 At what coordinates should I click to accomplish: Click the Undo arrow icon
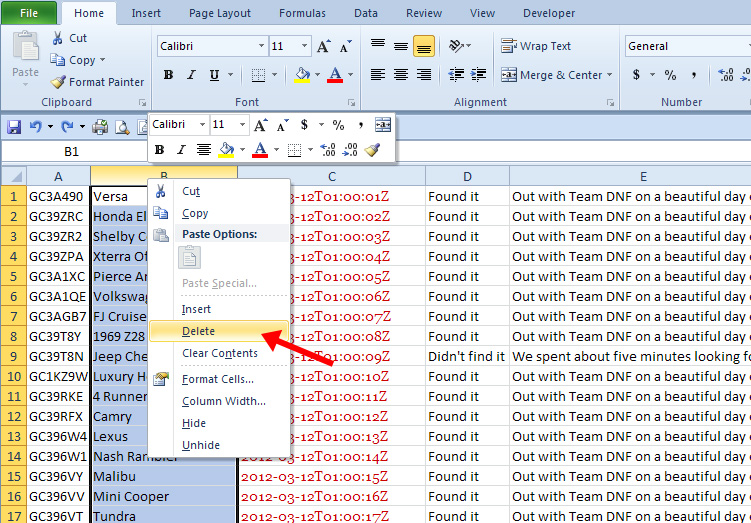35,126
